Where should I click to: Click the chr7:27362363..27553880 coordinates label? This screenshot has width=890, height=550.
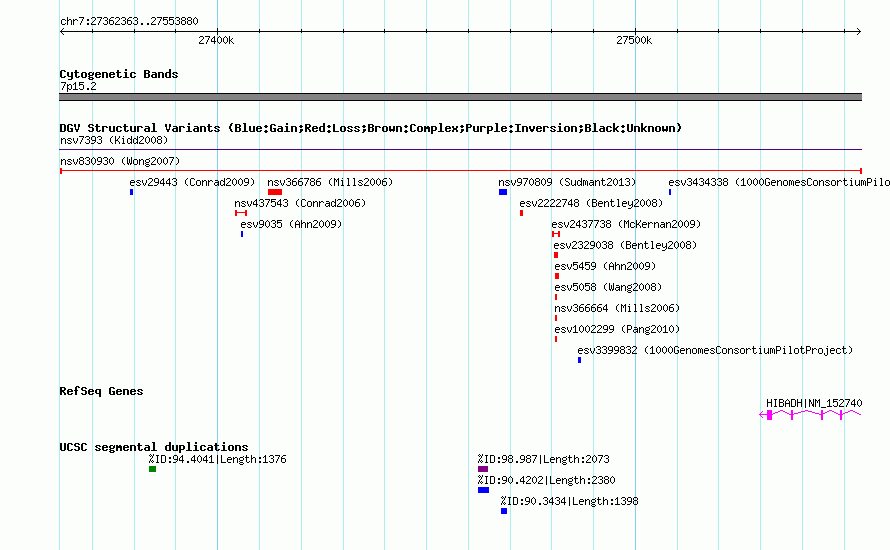pyautogui.click(x=129, y=22)
